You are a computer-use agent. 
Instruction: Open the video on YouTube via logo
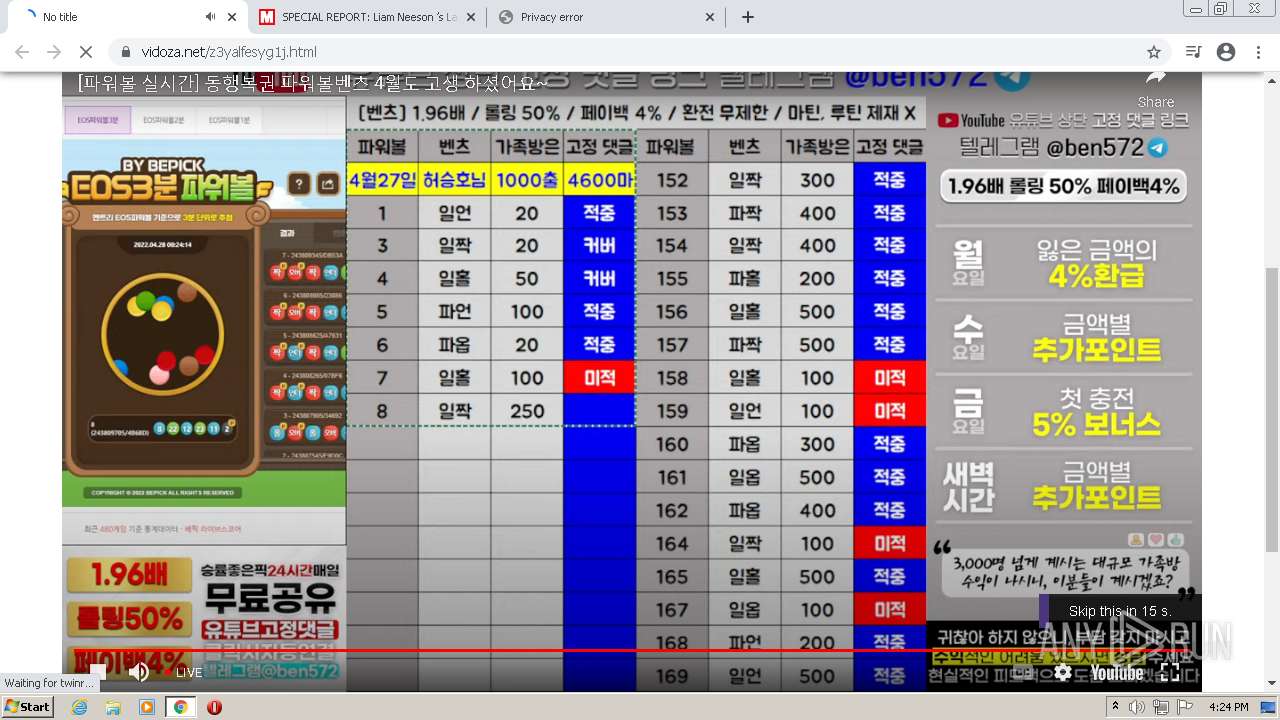1117,672
